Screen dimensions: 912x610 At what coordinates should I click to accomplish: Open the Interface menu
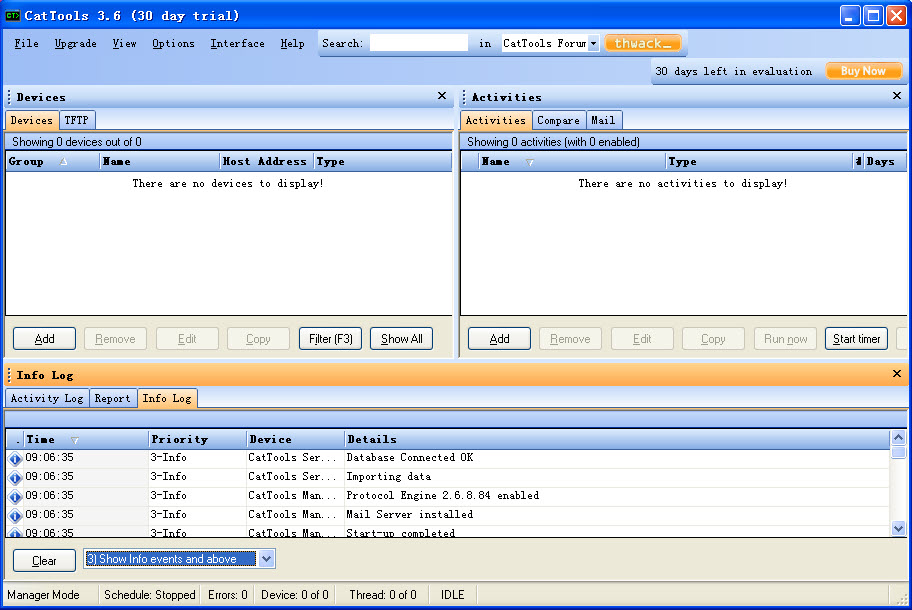(237, 44)
